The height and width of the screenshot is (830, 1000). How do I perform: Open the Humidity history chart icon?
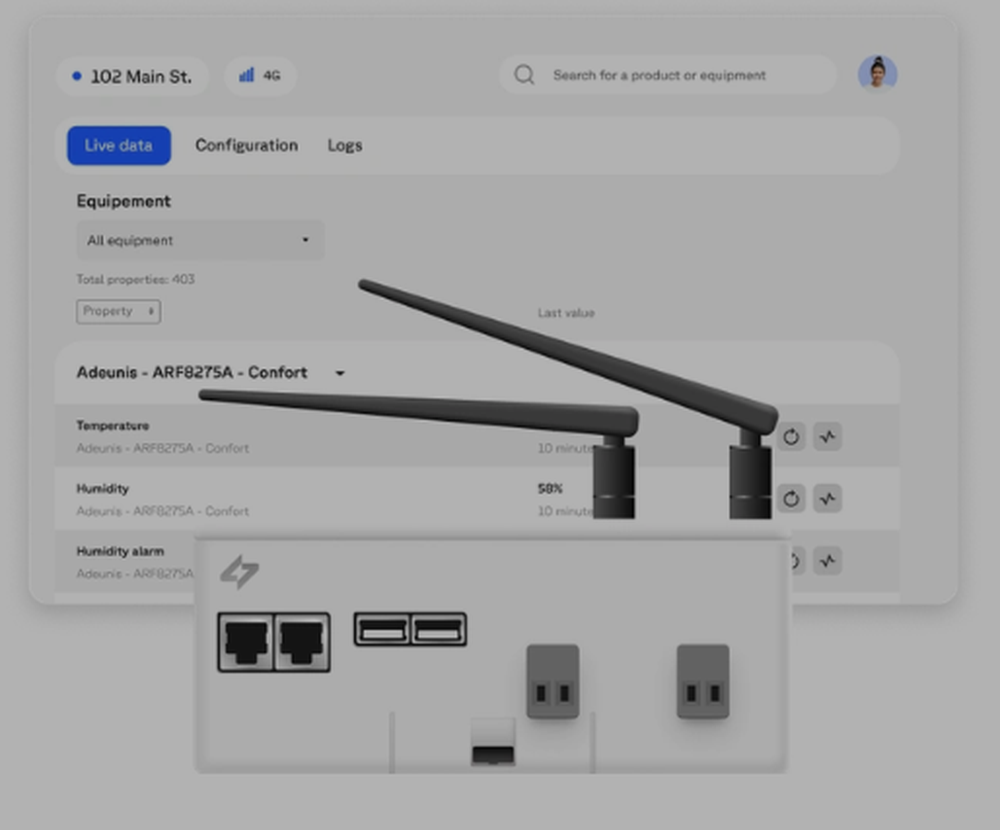[827, 499]
